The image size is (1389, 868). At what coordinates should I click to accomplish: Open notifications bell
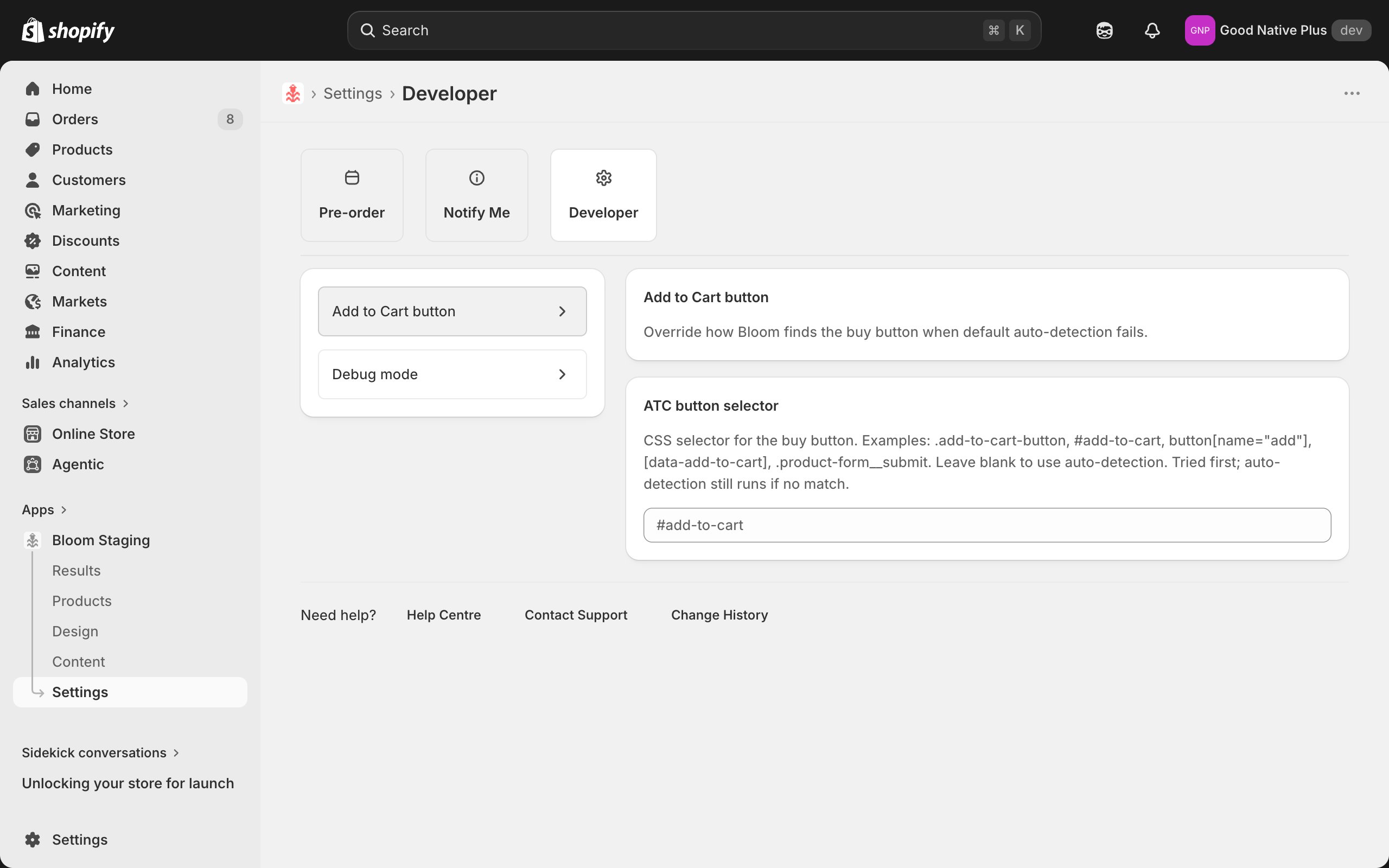(x=1152, y=30)
